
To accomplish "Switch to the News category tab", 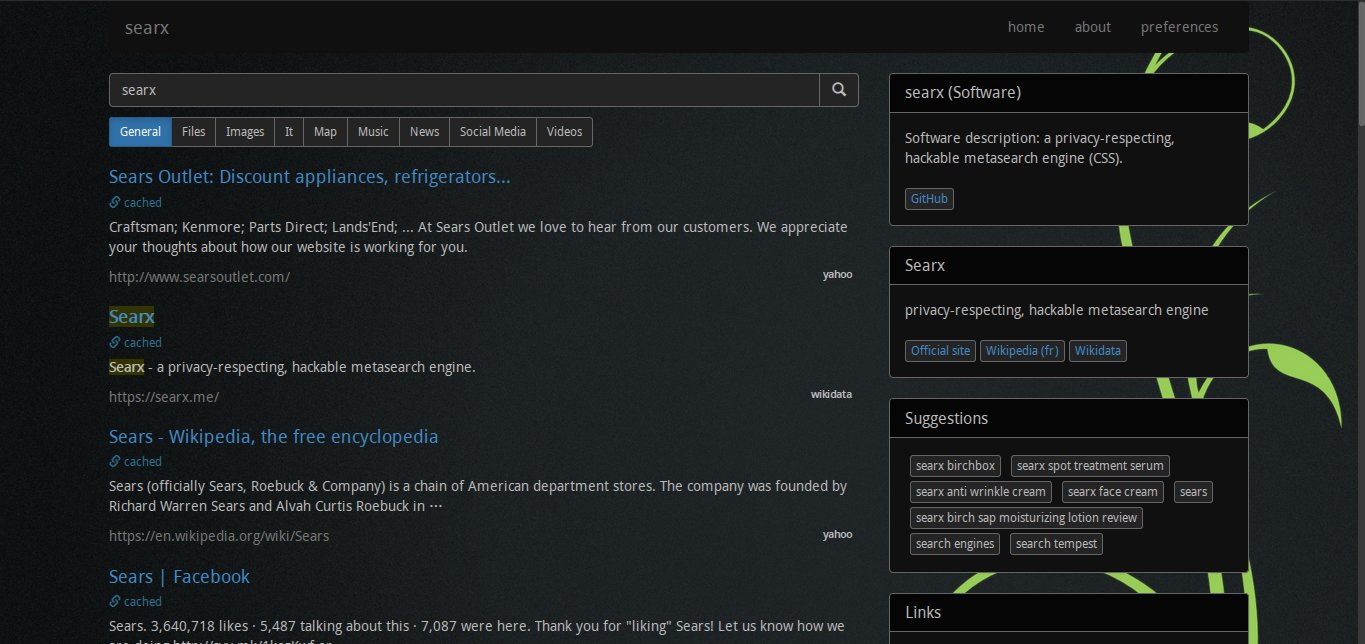I will click(424, 131).
